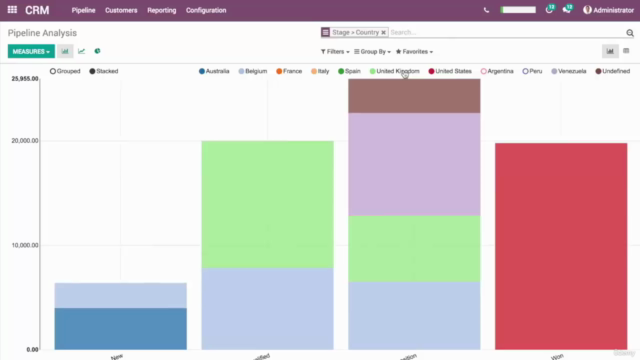Click the phone call icon
This screenshot has width=640, height=360.
click(x=486, y=10)
